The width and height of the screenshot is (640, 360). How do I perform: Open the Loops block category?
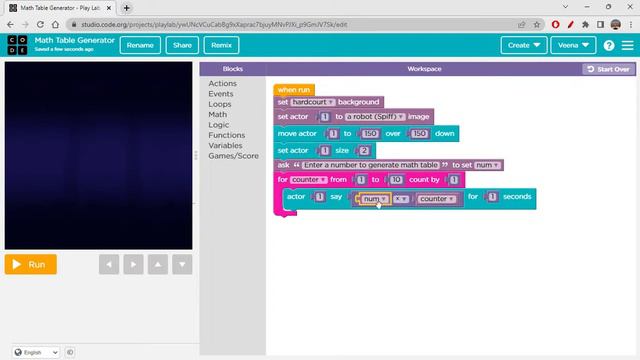tap(220, 104)
